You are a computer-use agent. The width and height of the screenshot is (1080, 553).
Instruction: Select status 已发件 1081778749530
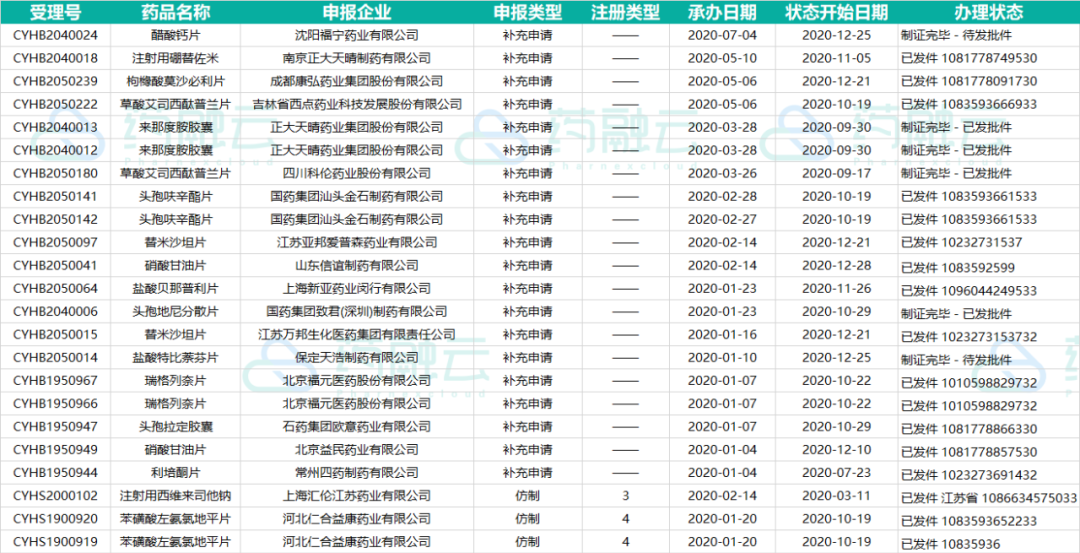pos(969,59)
